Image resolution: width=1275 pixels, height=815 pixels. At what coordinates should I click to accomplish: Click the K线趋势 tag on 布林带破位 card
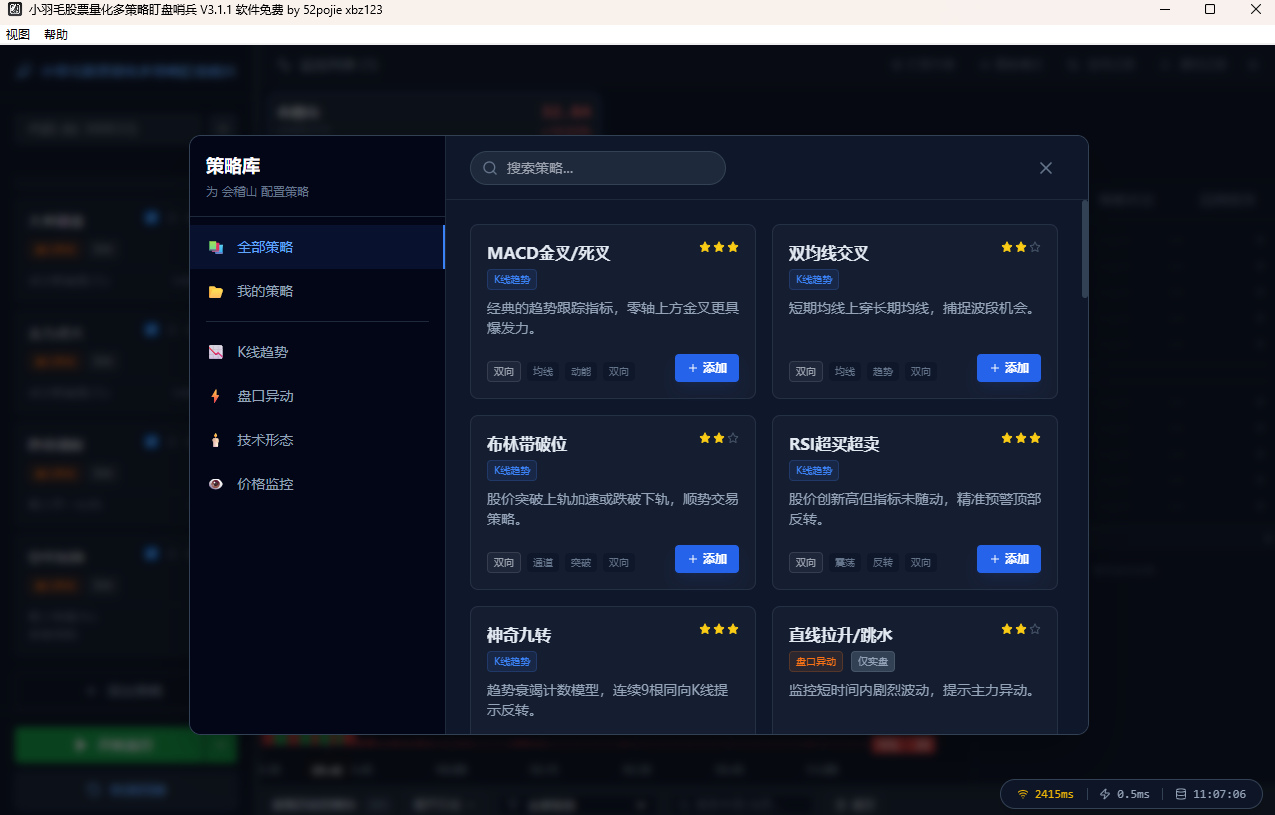pyautogui.click(x=512, y=470)
